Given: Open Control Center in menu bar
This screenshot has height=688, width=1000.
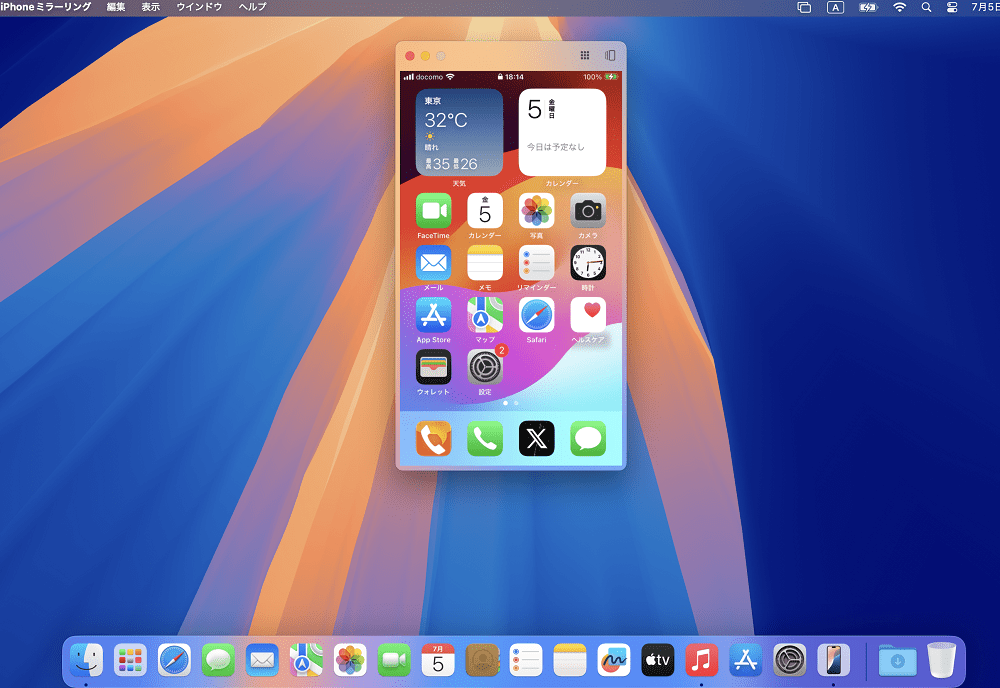Looking at the screenshot, I should click(x=952, y=7).
